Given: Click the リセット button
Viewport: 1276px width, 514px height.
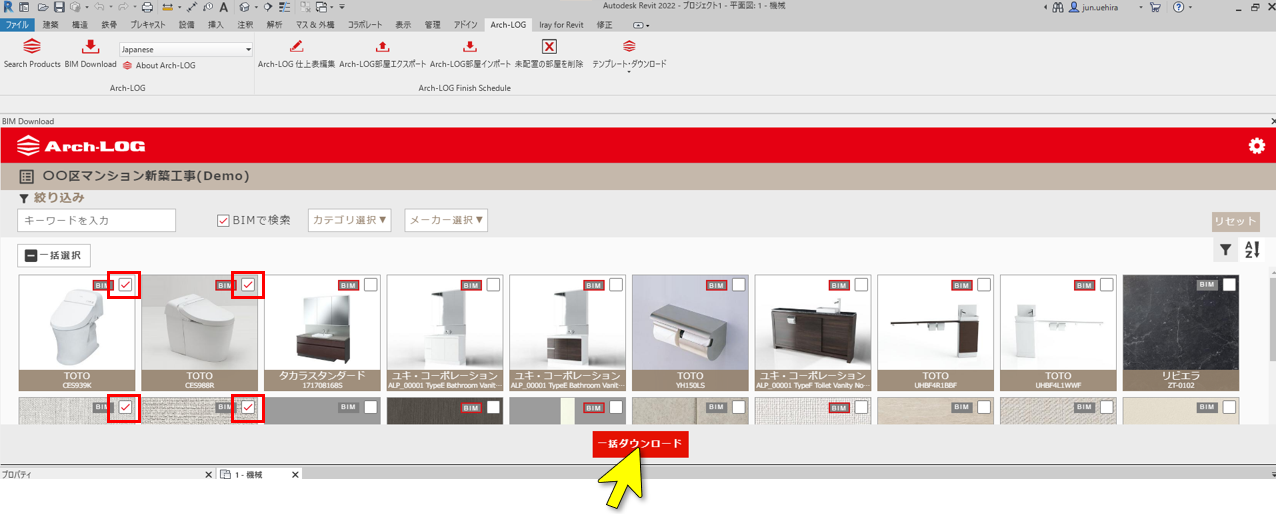Looking at the screenshot, I should tap(1235, 221).
